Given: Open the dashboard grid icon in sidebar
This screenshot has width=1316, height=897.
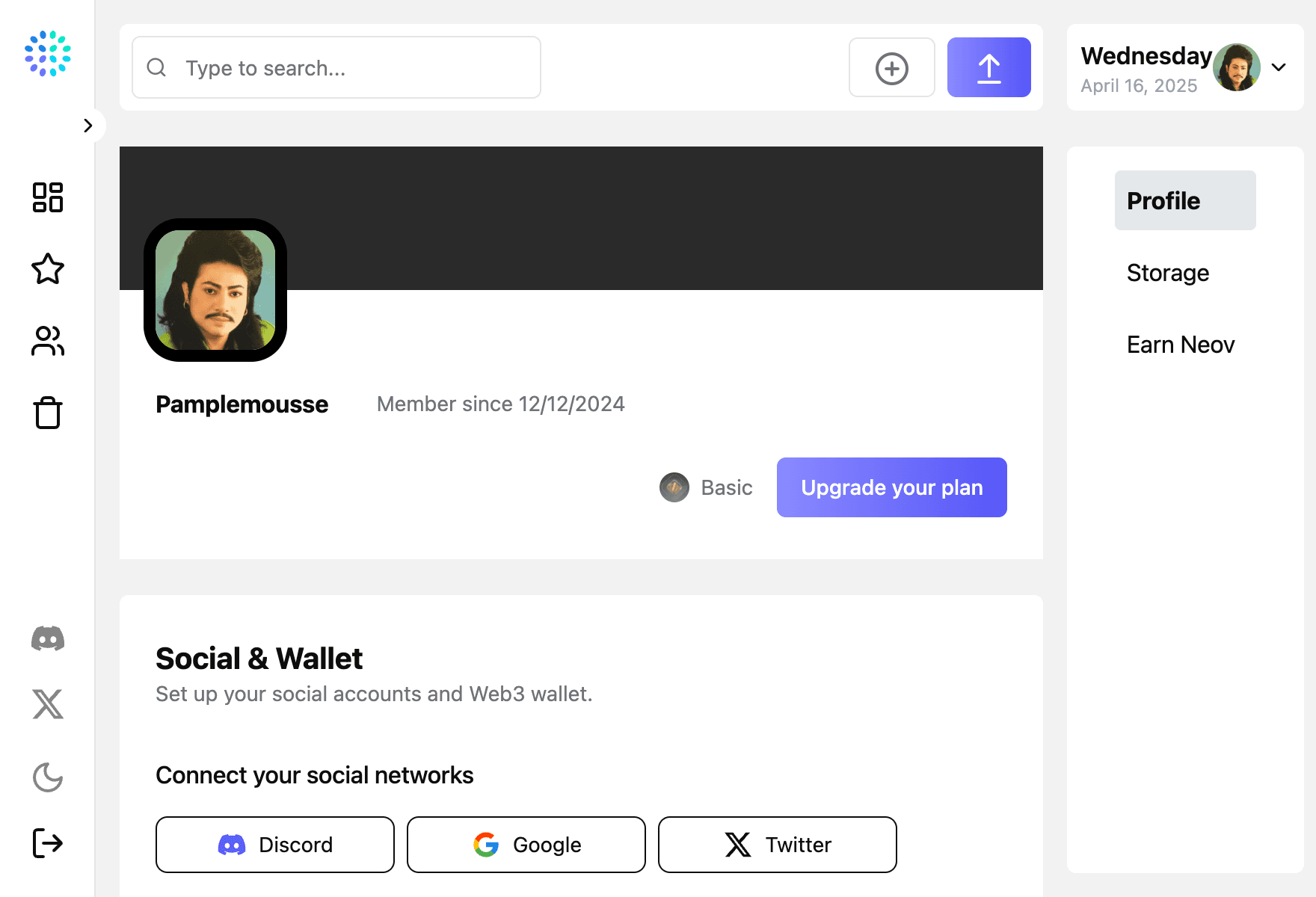Looking at the screenshot, I should coord(48,197).
